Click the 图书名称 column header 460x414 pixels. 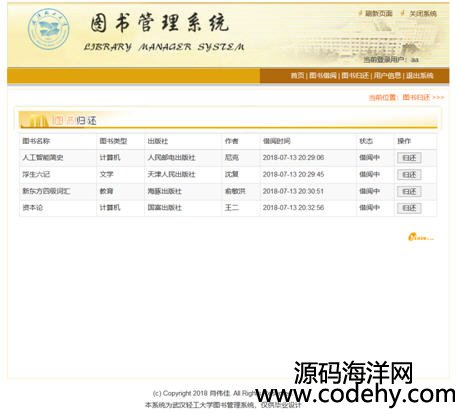click(36, 141)
